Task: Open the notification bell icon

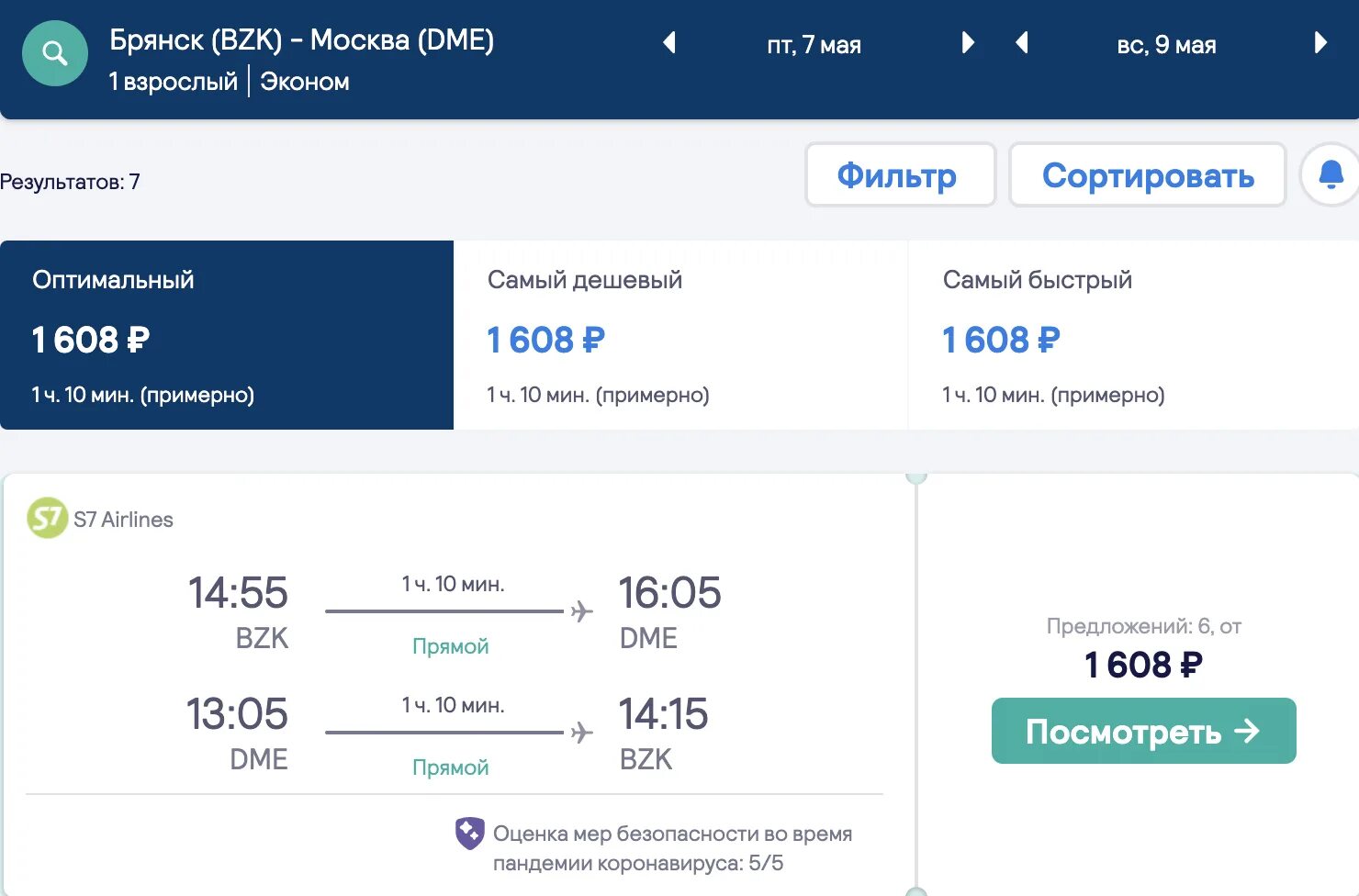Action: click(x=1331, y=174)
